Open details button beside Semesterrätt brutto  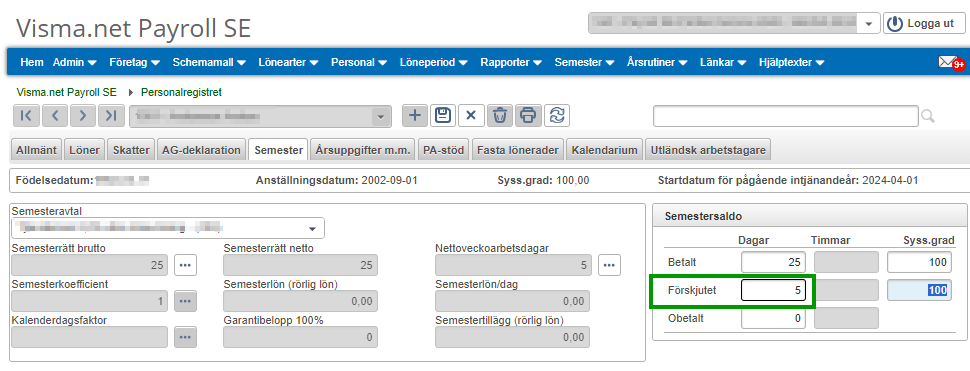tap(186, 265)
